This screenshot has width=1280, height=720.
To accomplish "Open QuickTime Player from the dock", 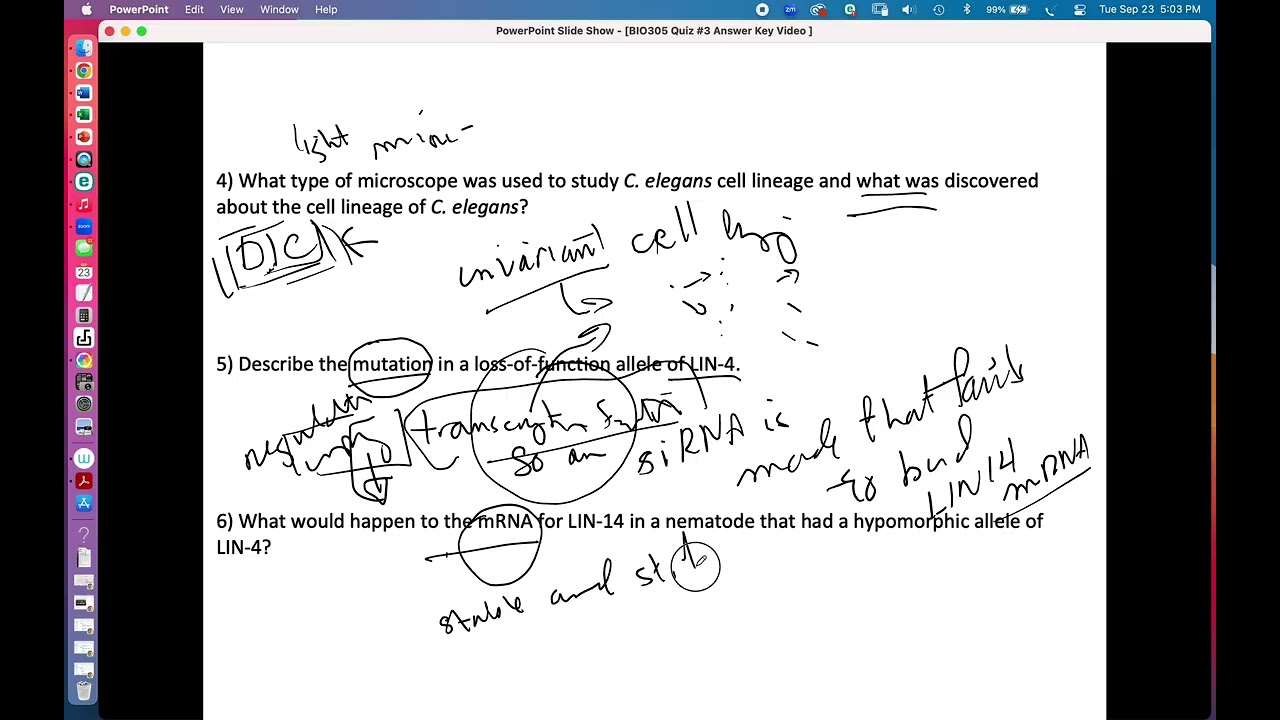I will click(84, 160).
